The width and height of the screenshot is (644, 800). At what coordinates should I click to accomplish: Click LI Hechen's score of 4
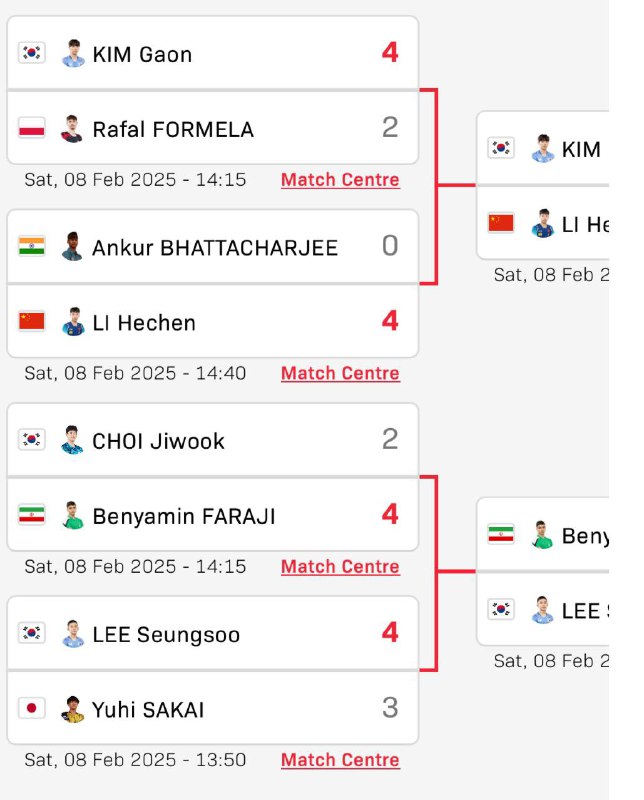pos(390,320)
